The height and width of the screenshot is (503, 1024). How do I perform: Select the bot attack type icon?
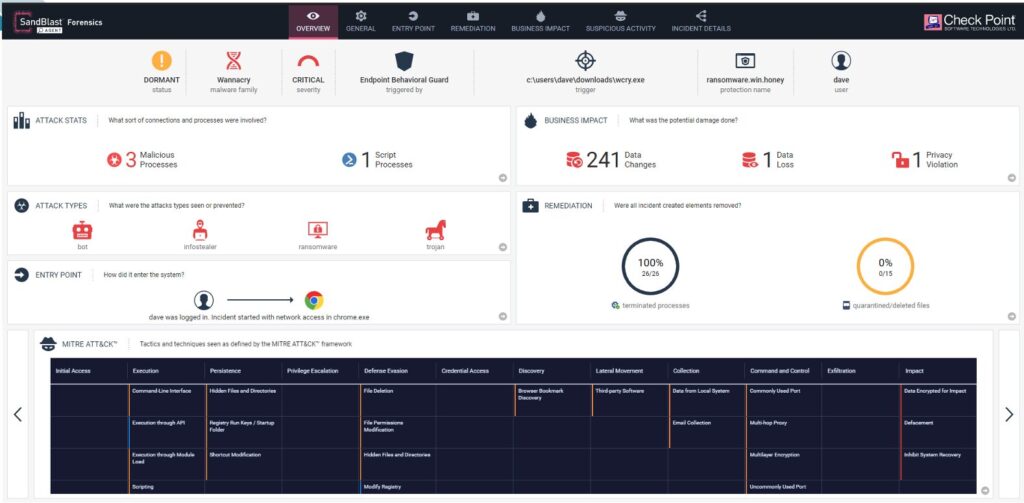[x=82, y=230]
